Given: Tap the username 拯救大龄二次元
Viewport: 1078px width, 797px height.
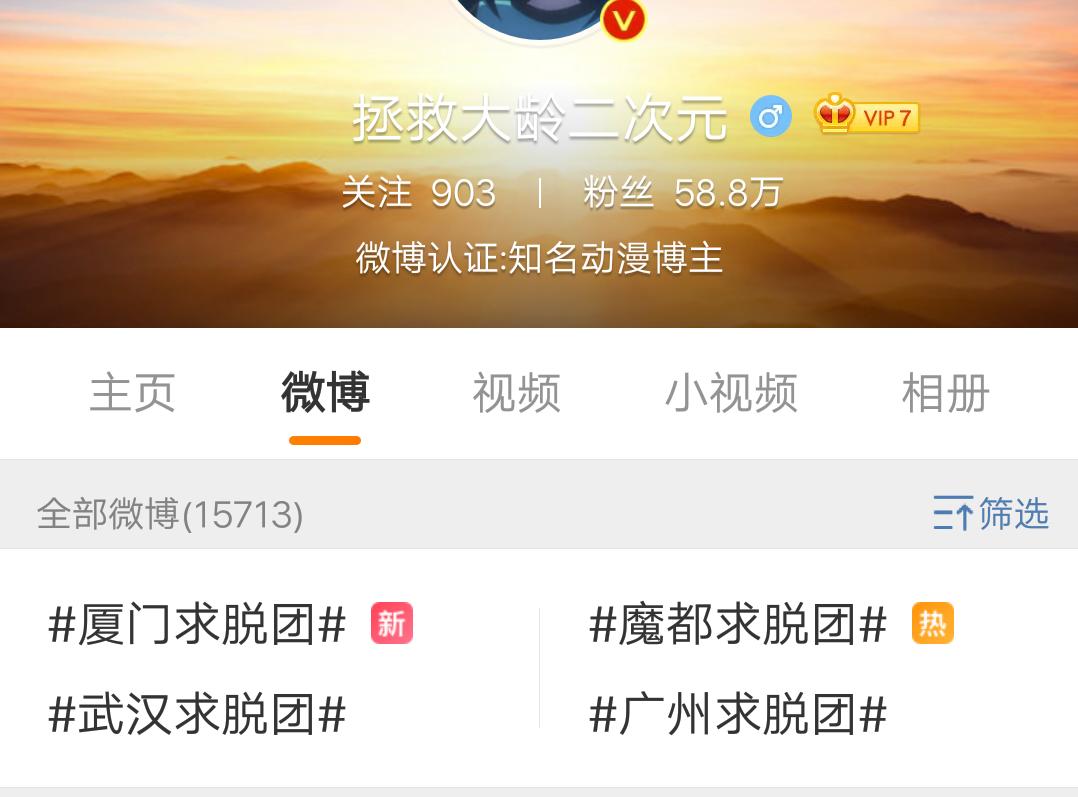Looking at the screenshot, I should point(540,118).
